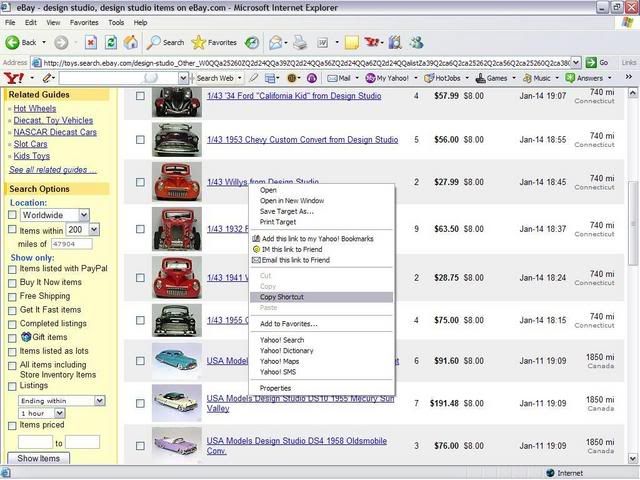
Task: Click See all related guides link
Action: 53,170
